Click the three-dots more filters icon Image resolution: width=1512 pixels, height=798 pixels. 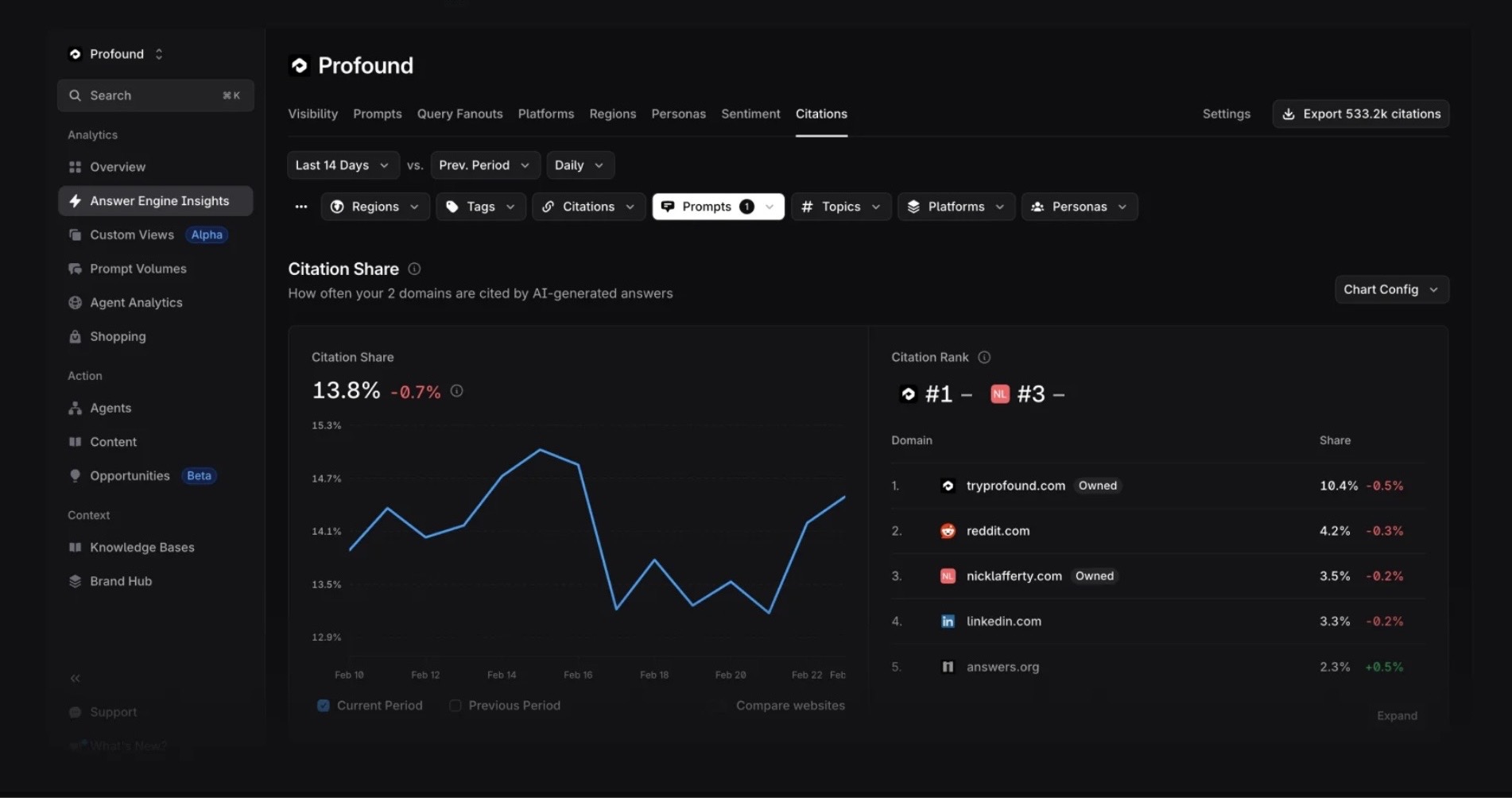click(300, 207)
